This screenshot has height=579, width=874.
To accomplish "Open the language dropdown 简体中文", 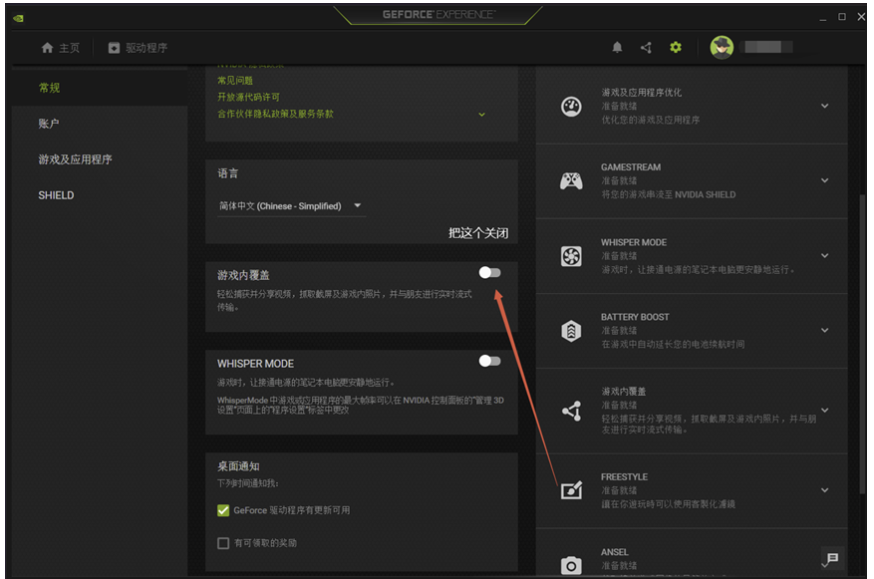I will [x=291, y=206].
